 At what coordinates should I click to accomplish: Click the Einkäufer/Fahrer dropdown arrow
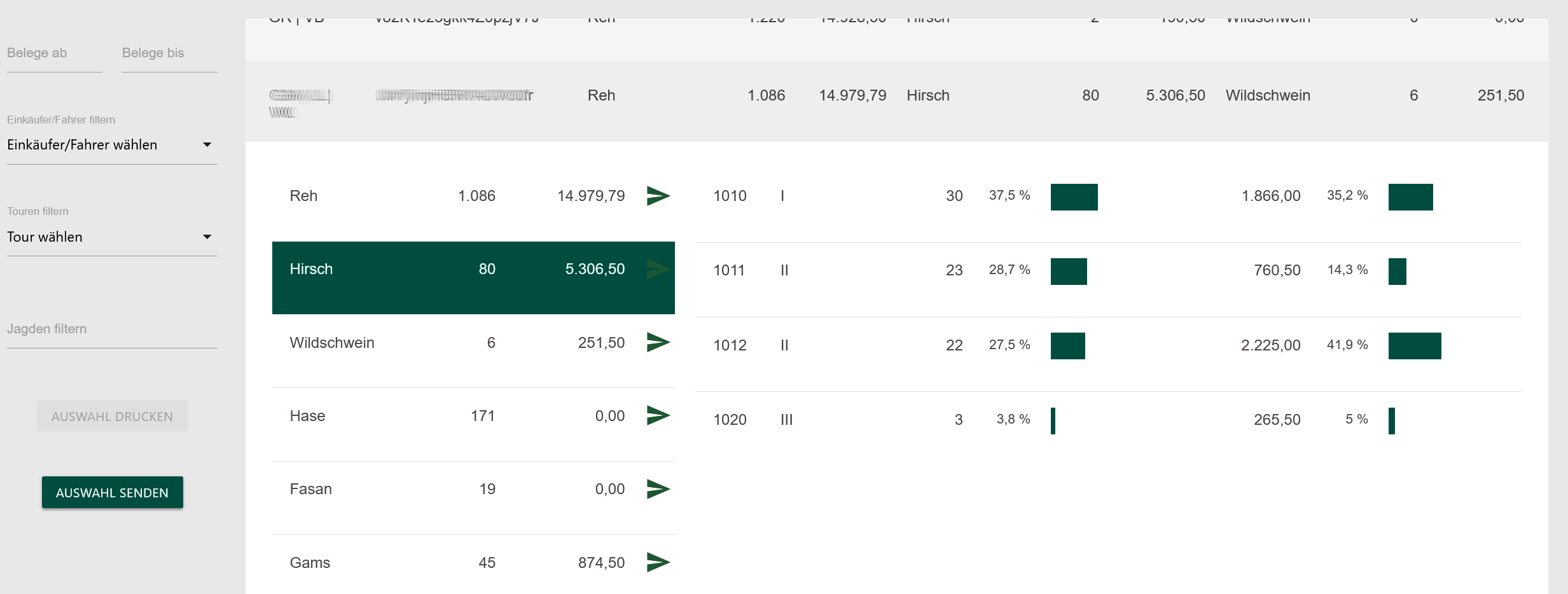[x=207, y=145]
